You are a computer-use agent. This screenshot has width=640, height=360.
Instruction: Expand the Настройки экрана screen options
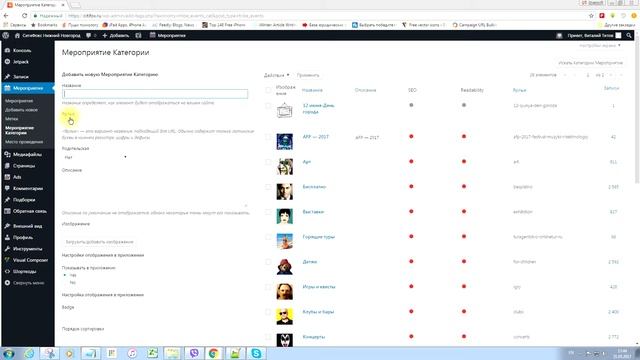[x=600, y=45]
